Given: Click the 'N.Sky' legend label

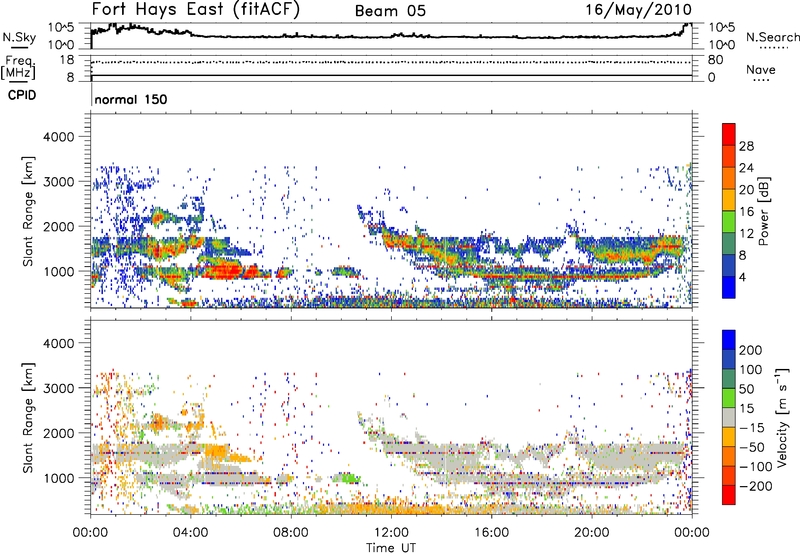Looking at the screenshot, I should point(19,37).
